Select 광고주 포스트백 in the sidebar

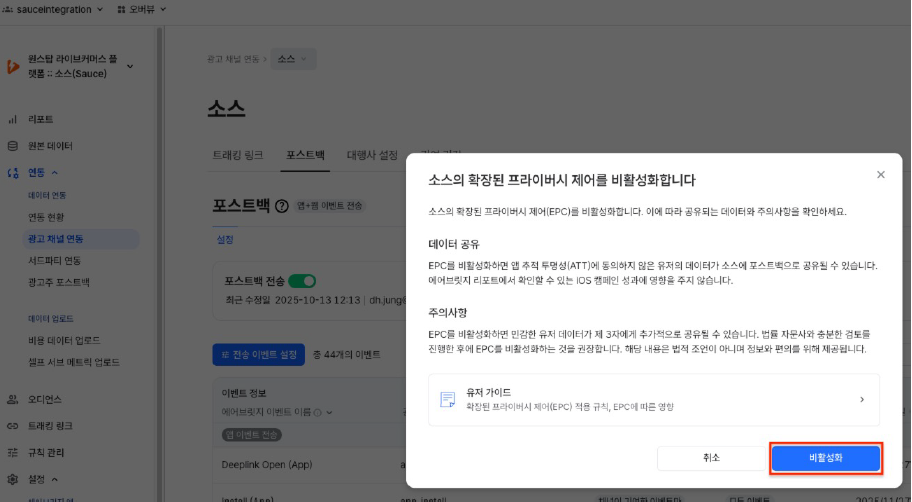click(x=59, y=283)
